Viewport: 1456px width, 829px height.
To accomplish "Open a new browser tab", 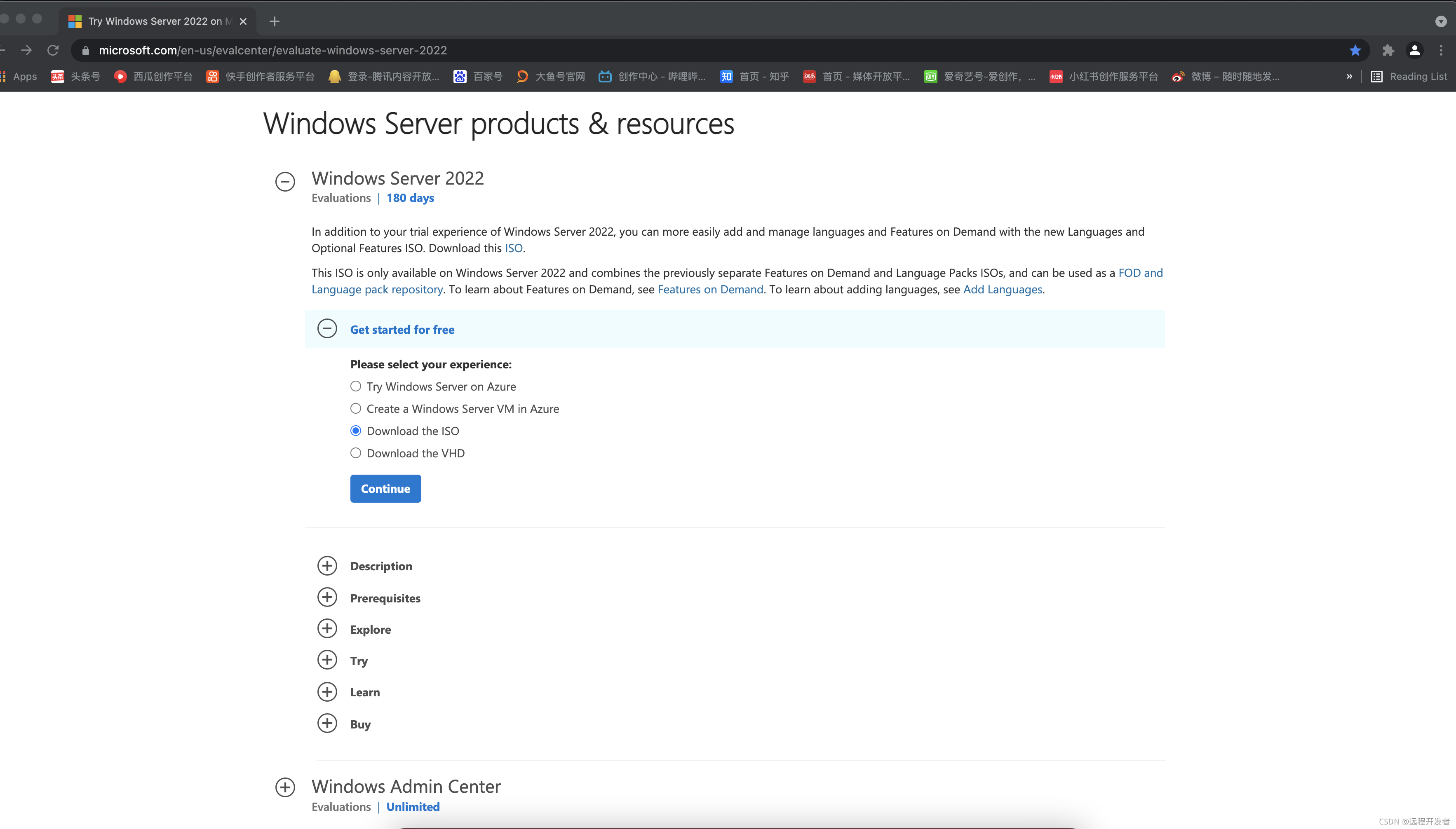I will point(275,22).
